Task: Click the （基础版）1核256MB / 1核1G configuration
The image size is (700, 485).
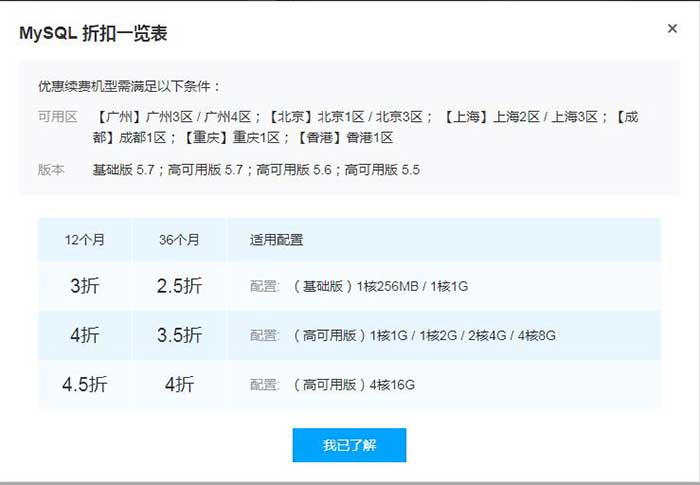Action: (x=380, y=286)
